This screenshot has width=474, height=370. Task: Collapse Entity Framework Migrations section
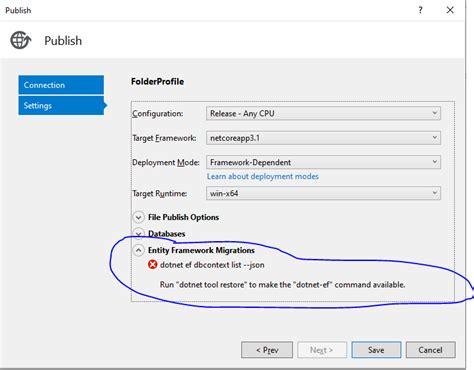click(x=138, y=250)
